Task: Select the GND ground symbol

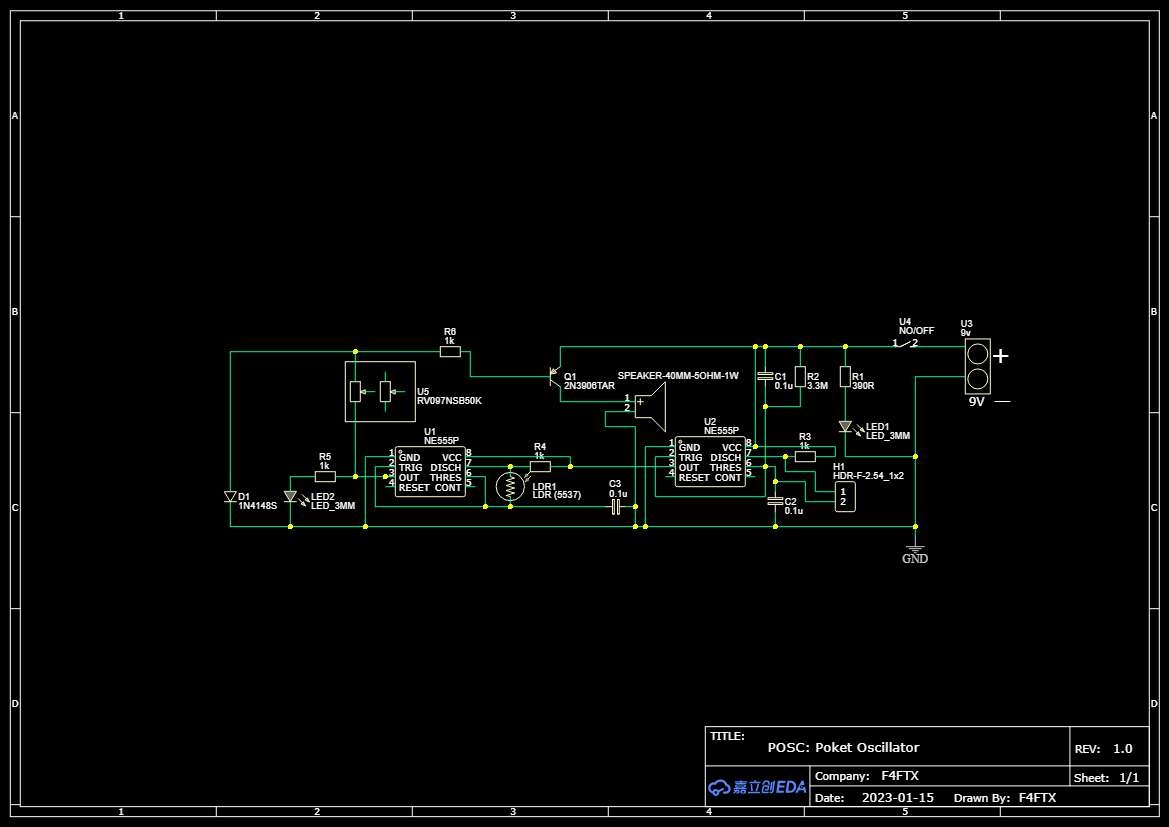Action: point(915,548)
